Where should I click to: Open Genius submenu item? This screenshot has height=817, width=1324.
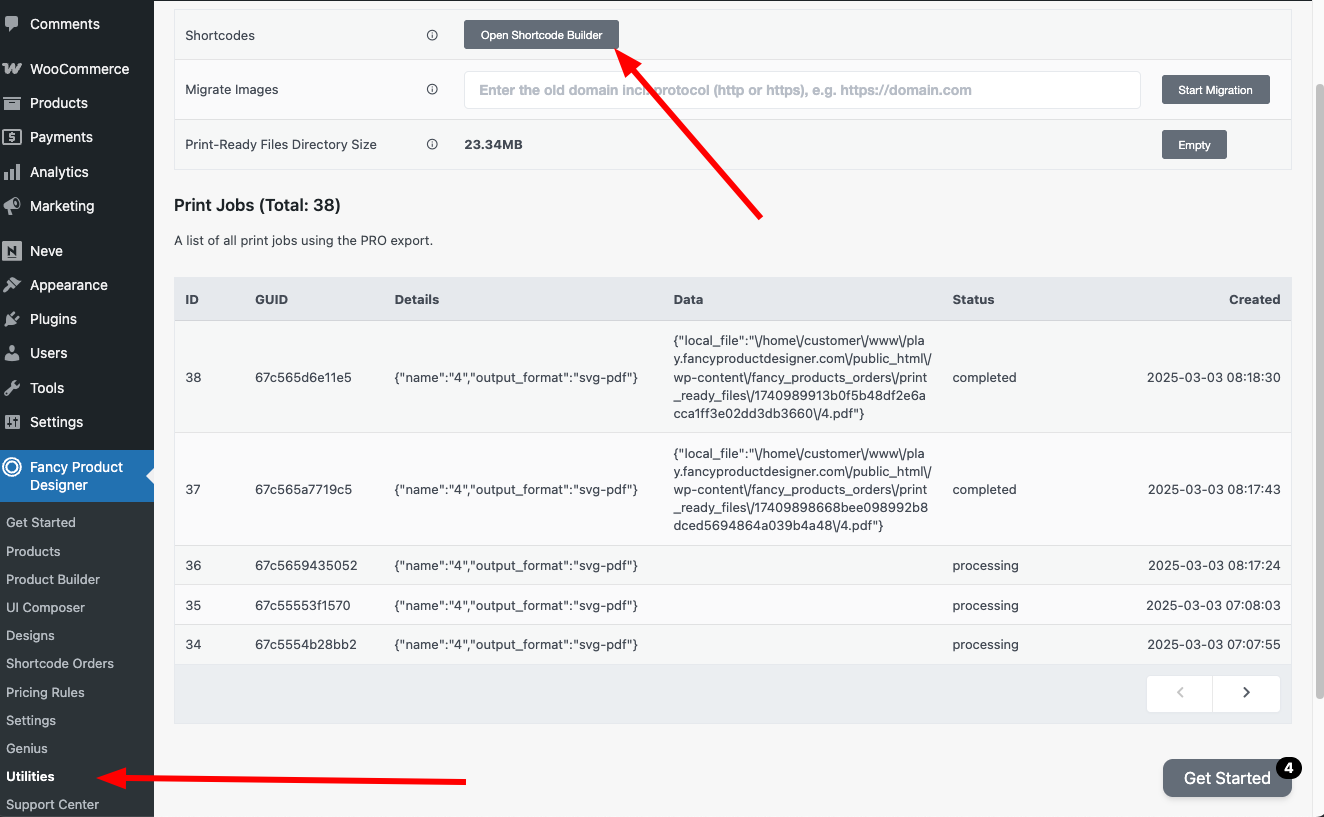(x=27, y=748)
